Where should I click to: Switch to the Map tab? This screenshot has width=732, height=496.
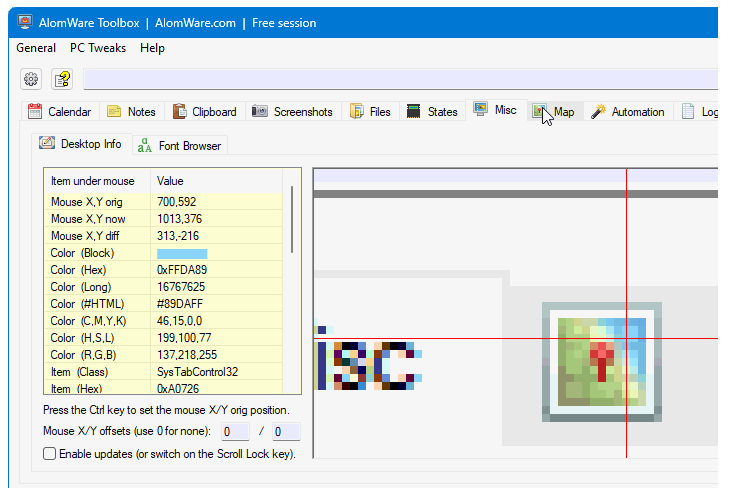[x=554, y=112]
